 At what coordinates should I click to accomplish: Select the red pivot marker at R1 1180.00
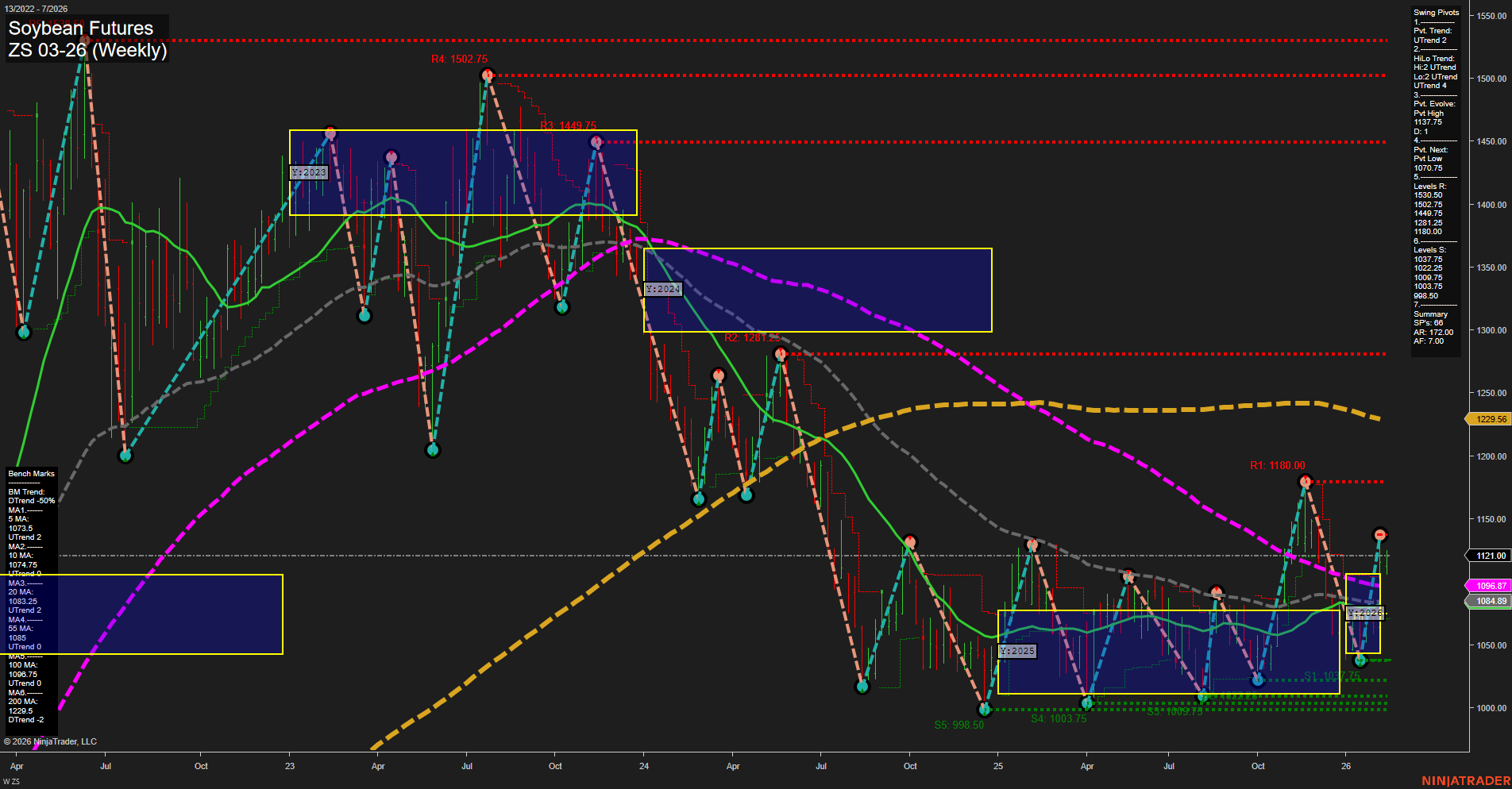[x=1306, y=480]
